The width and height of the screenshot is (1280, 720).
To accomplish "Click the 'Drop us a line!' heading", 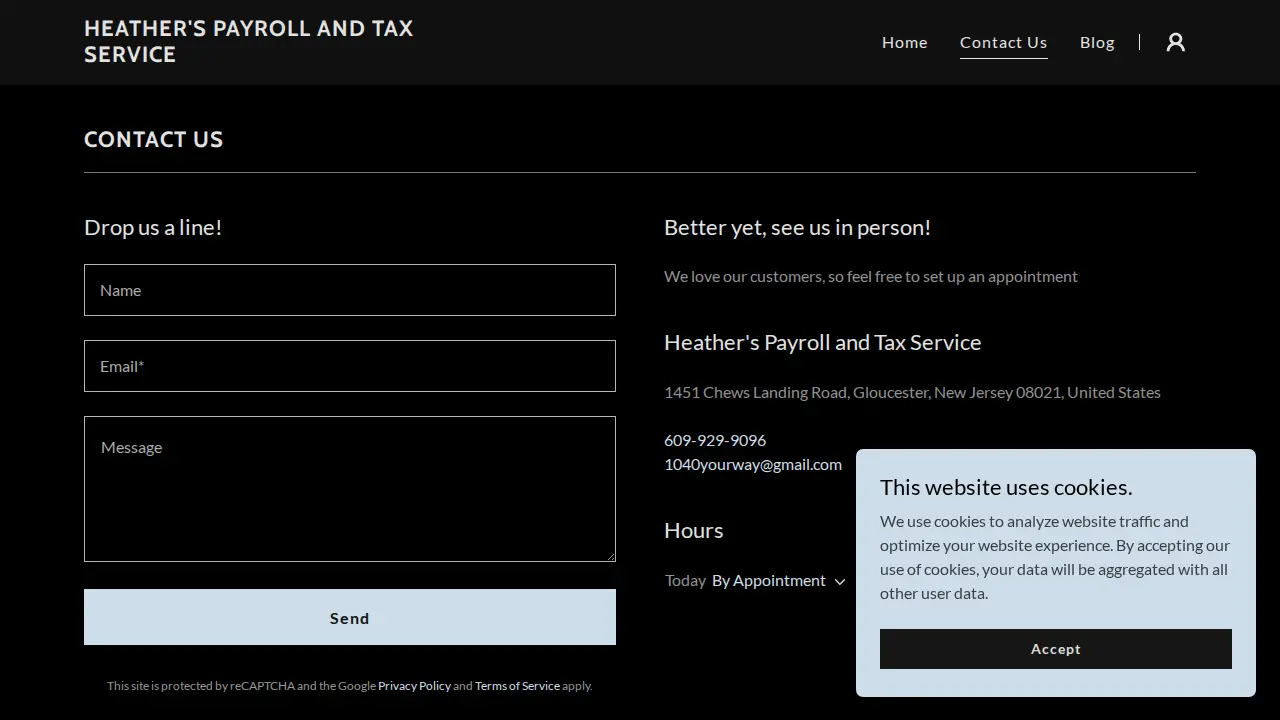I will click(x=153, y=227).
